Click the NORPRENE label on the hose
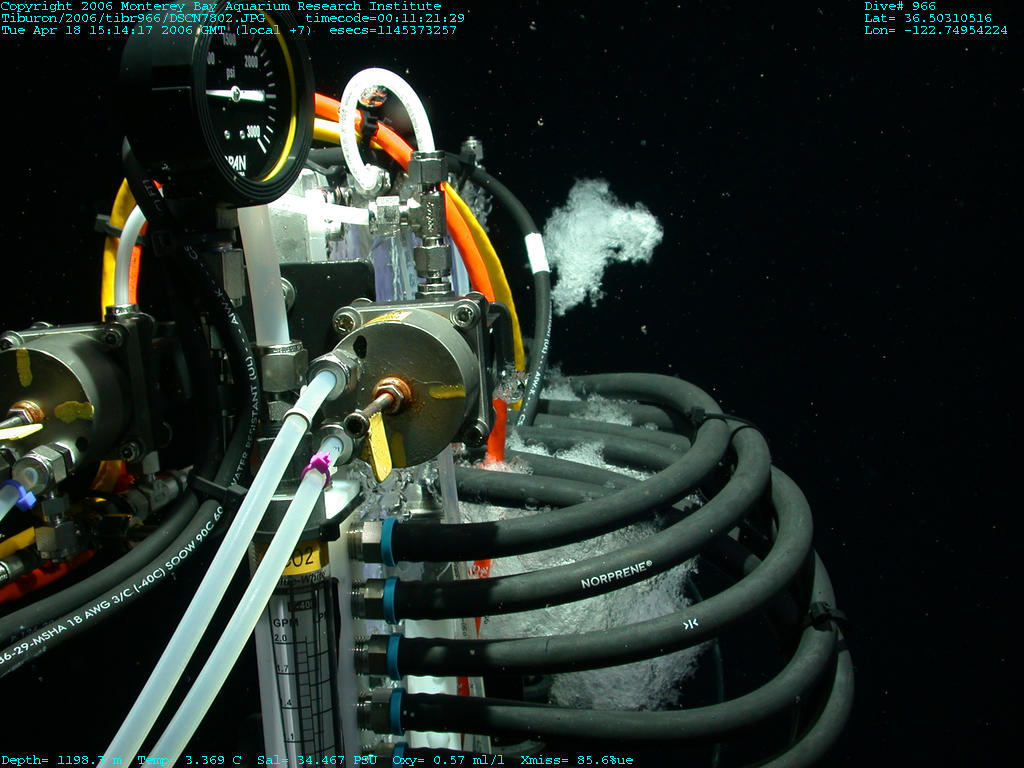Screen dimensions: 1024x768 pos(615,573)
